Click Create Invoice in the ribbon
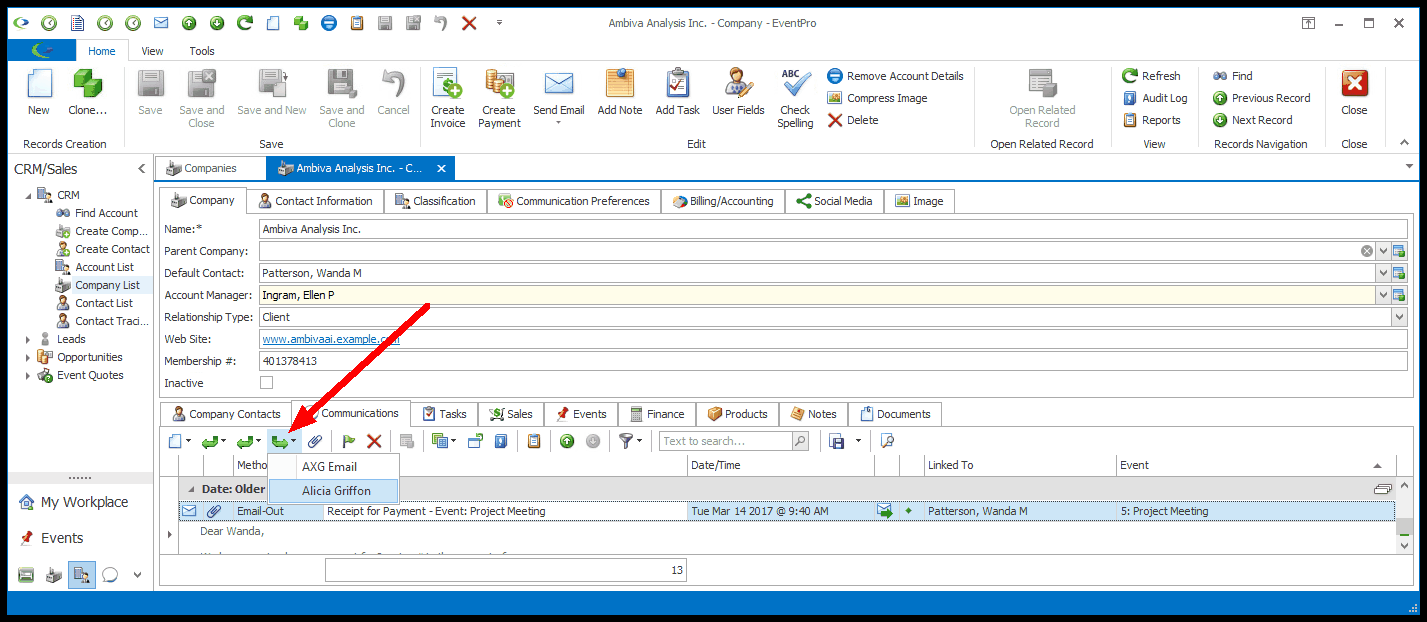The height and width of the screenshot is (622, 1427). pos(447,98)
